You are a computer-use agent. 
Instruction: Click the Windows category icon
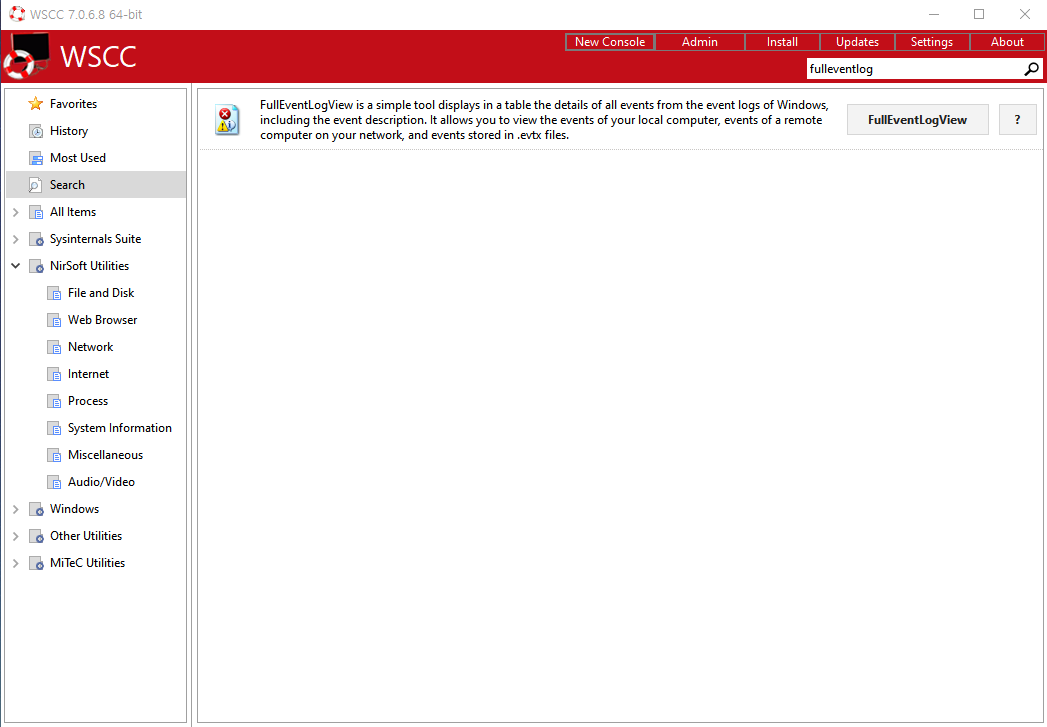click(36, 509)
